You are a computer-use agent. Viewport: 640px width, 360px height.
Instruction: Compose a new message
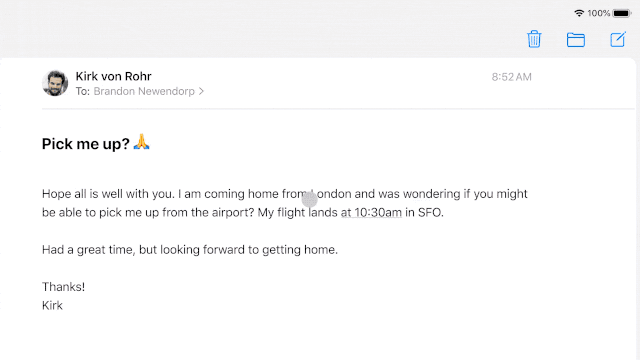click(618, 39)
